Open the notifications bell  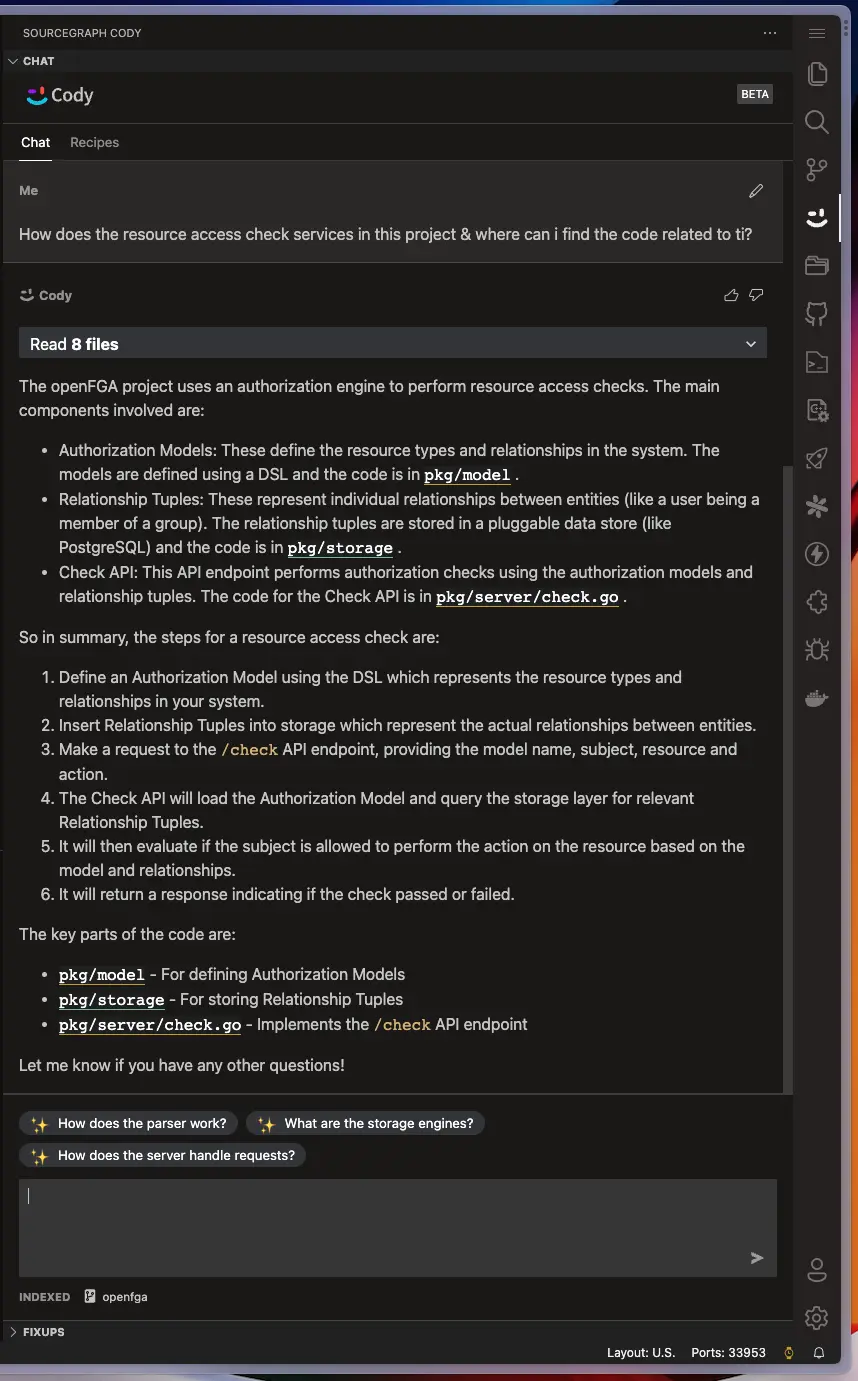tap(819, 1352)
